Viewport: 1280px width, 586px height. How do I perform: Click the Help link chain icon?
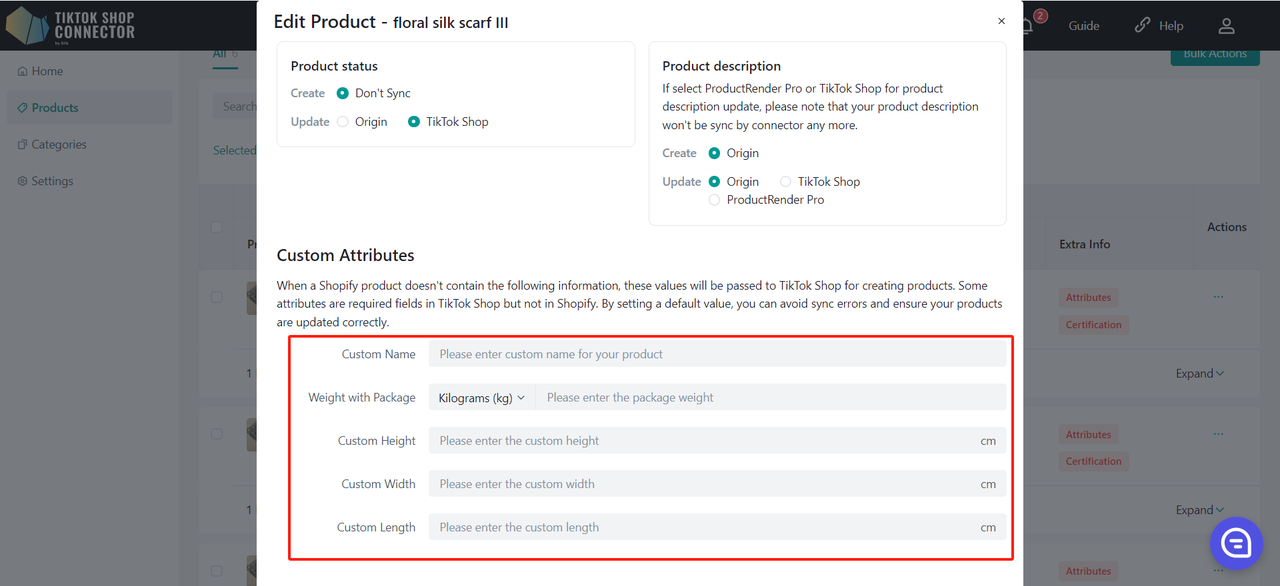(x=1143, y=26)
